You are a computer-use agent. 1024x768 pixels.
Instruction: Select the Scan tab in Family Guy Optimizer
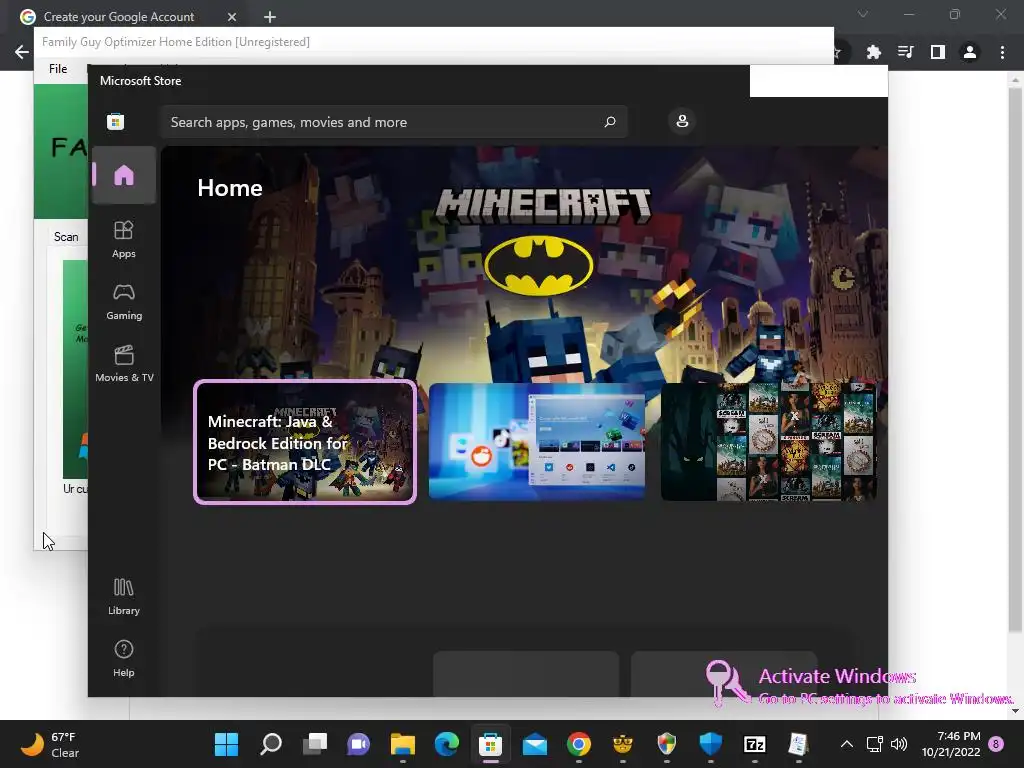[66, 237]
